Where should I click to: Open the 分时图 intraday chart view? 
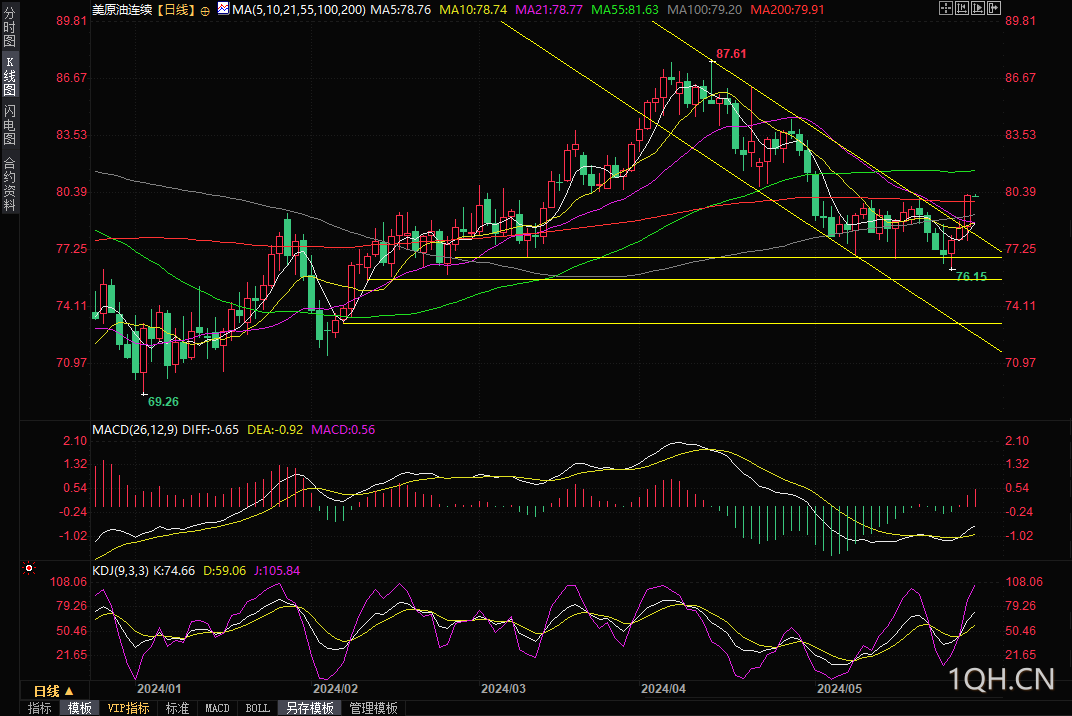10,27
